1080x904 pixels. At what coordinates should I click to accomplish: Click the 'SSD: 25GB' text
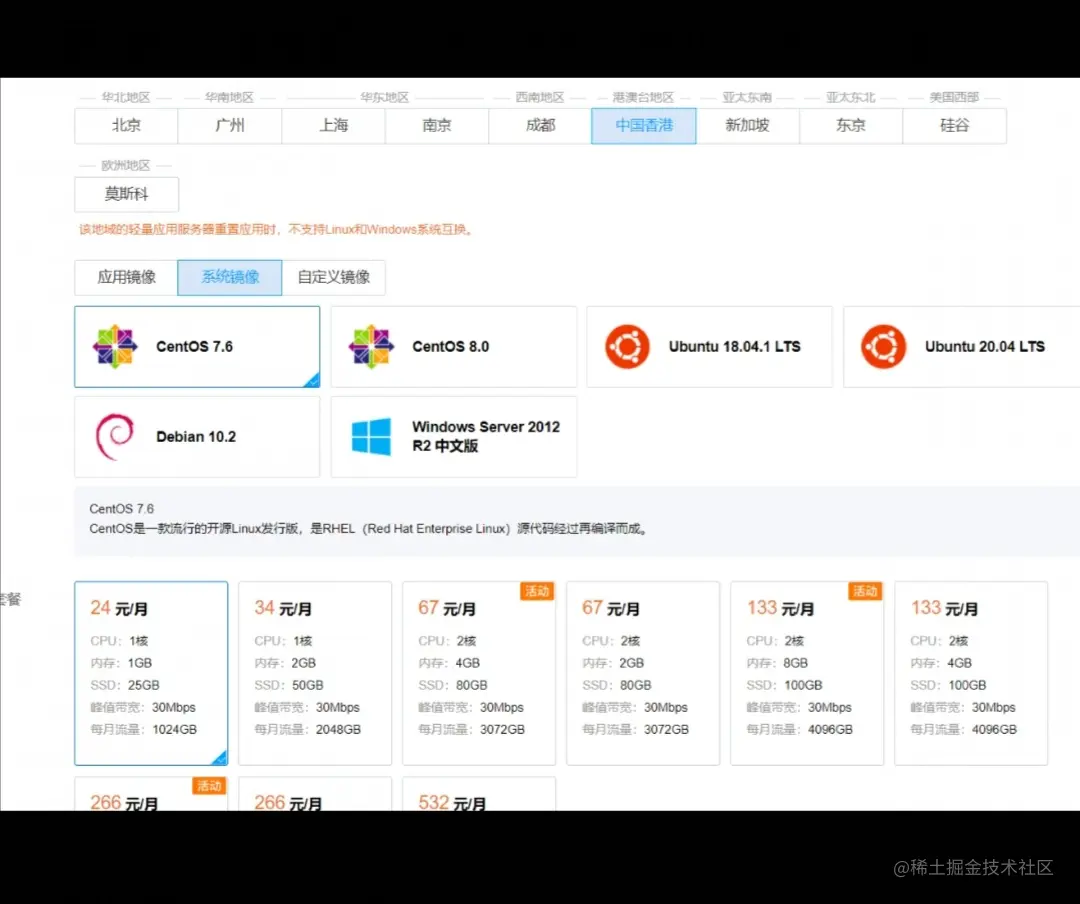point(125,685)
